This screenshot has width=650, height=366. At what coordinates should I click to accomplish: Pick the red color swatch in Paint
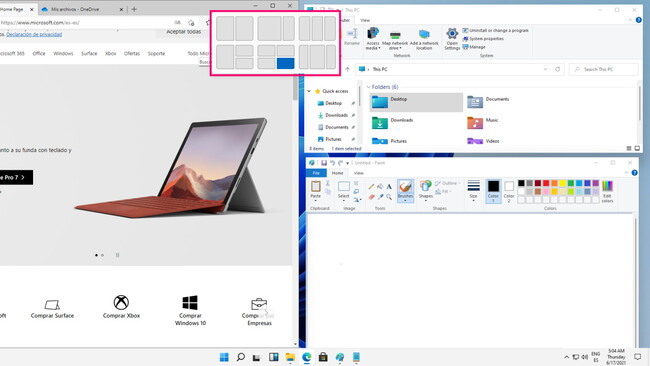coord(546,183)
